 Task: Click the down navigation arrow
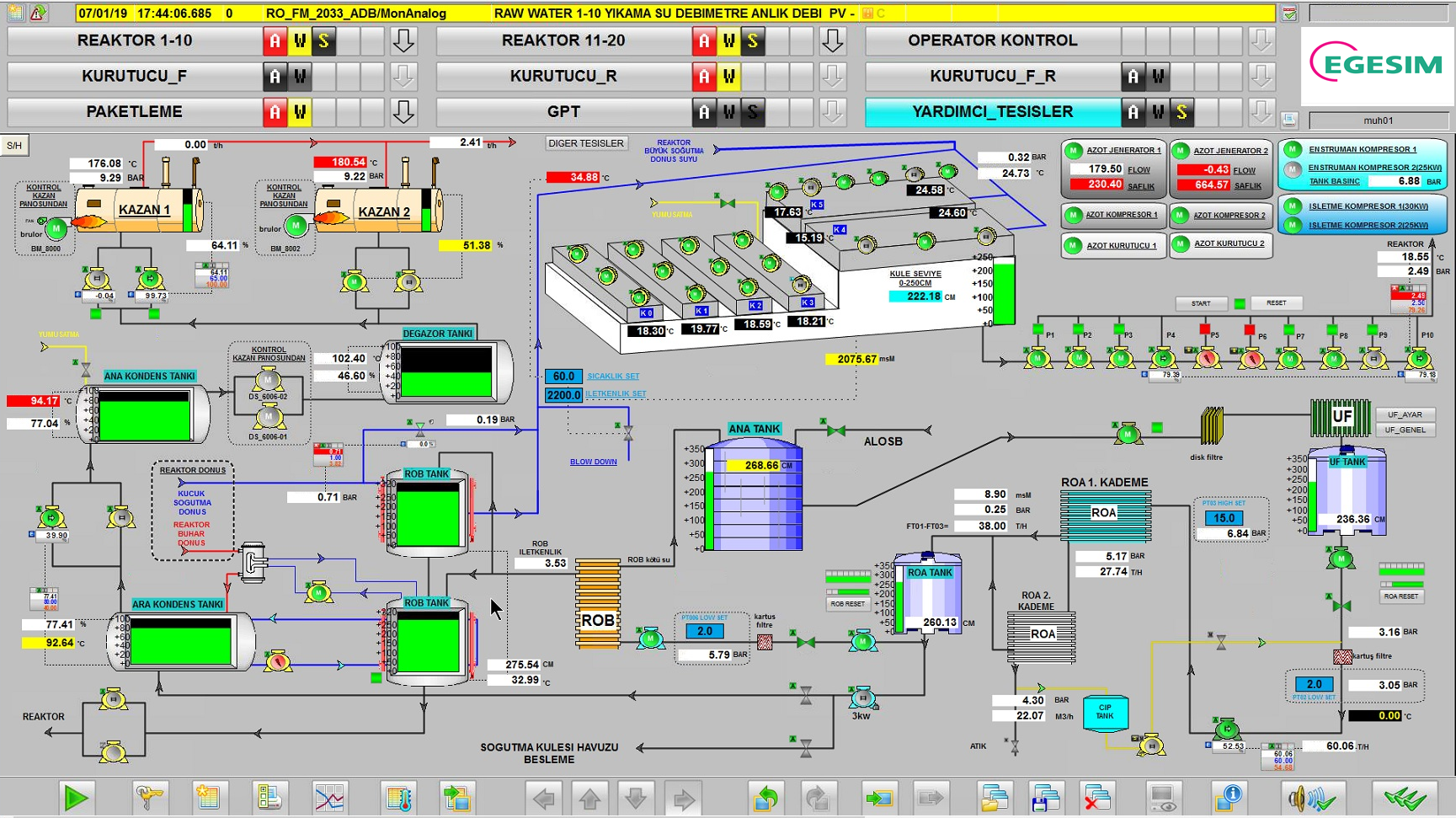pyautogui.click(x=636, y=797)
